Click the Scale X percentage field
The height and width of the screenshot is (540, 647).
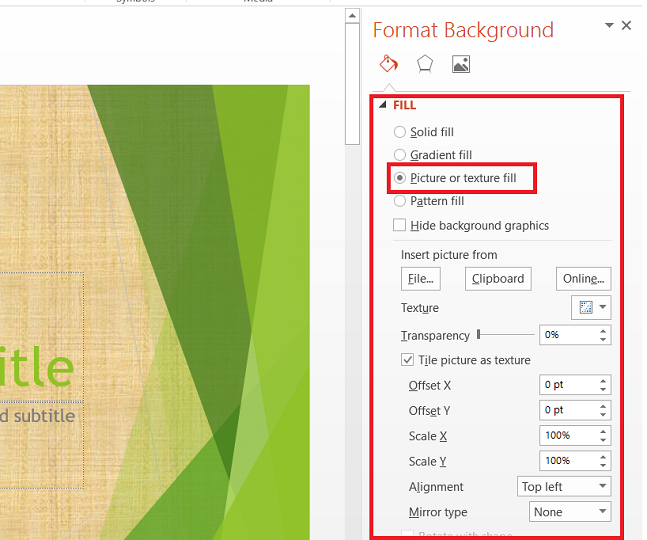567,436
